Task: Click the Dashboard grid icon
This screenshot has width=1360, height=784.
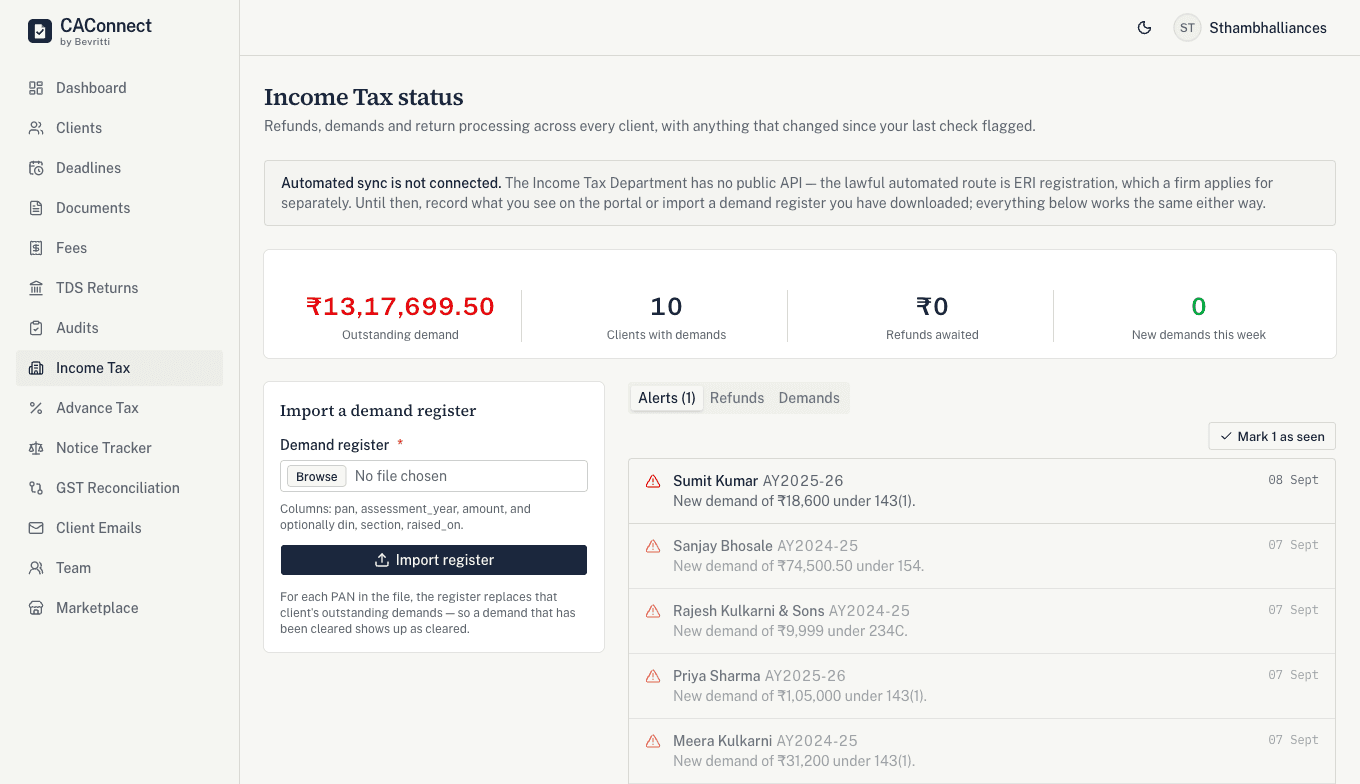Action: pos(36,88)
